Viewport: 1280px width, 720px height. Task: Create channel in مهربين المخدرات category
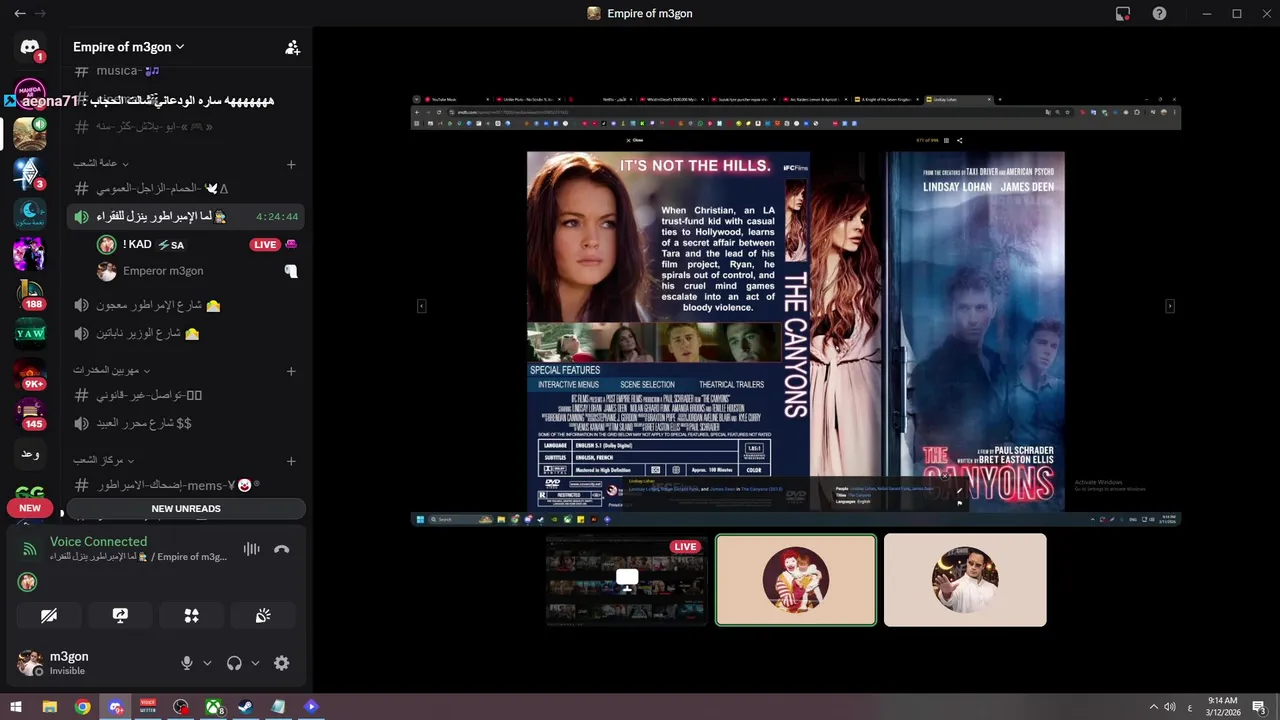point(291,371)
